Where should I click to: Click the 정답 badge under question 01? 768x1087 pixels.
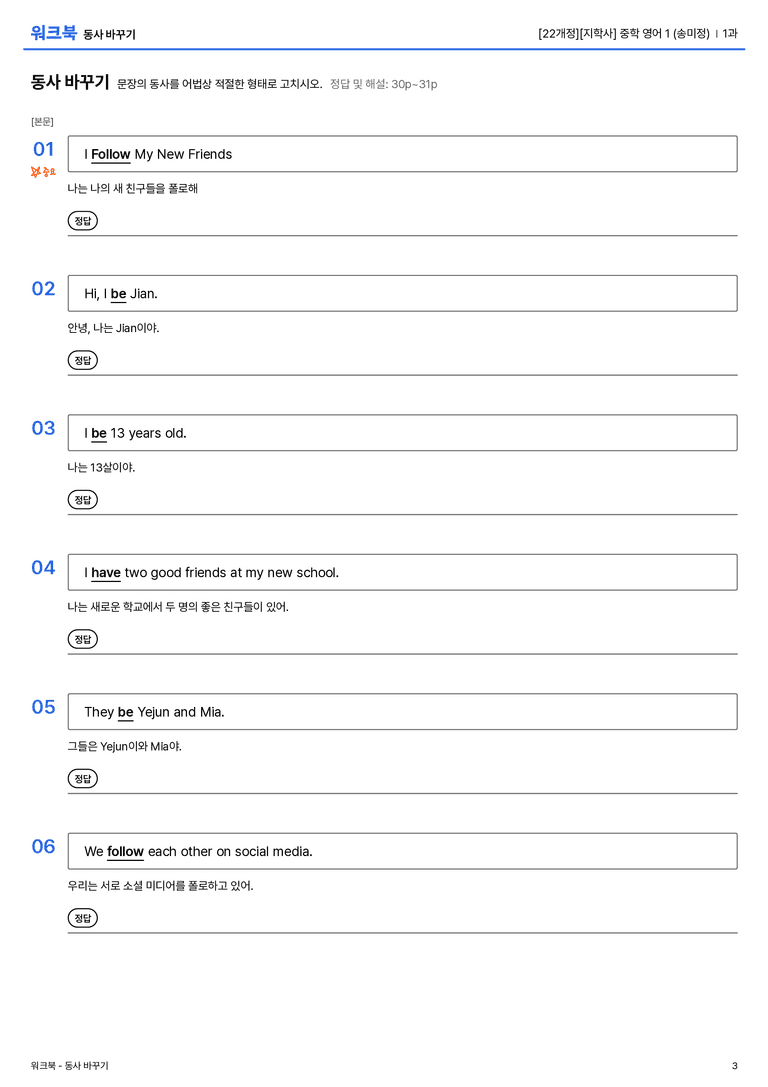coord(82,221)
